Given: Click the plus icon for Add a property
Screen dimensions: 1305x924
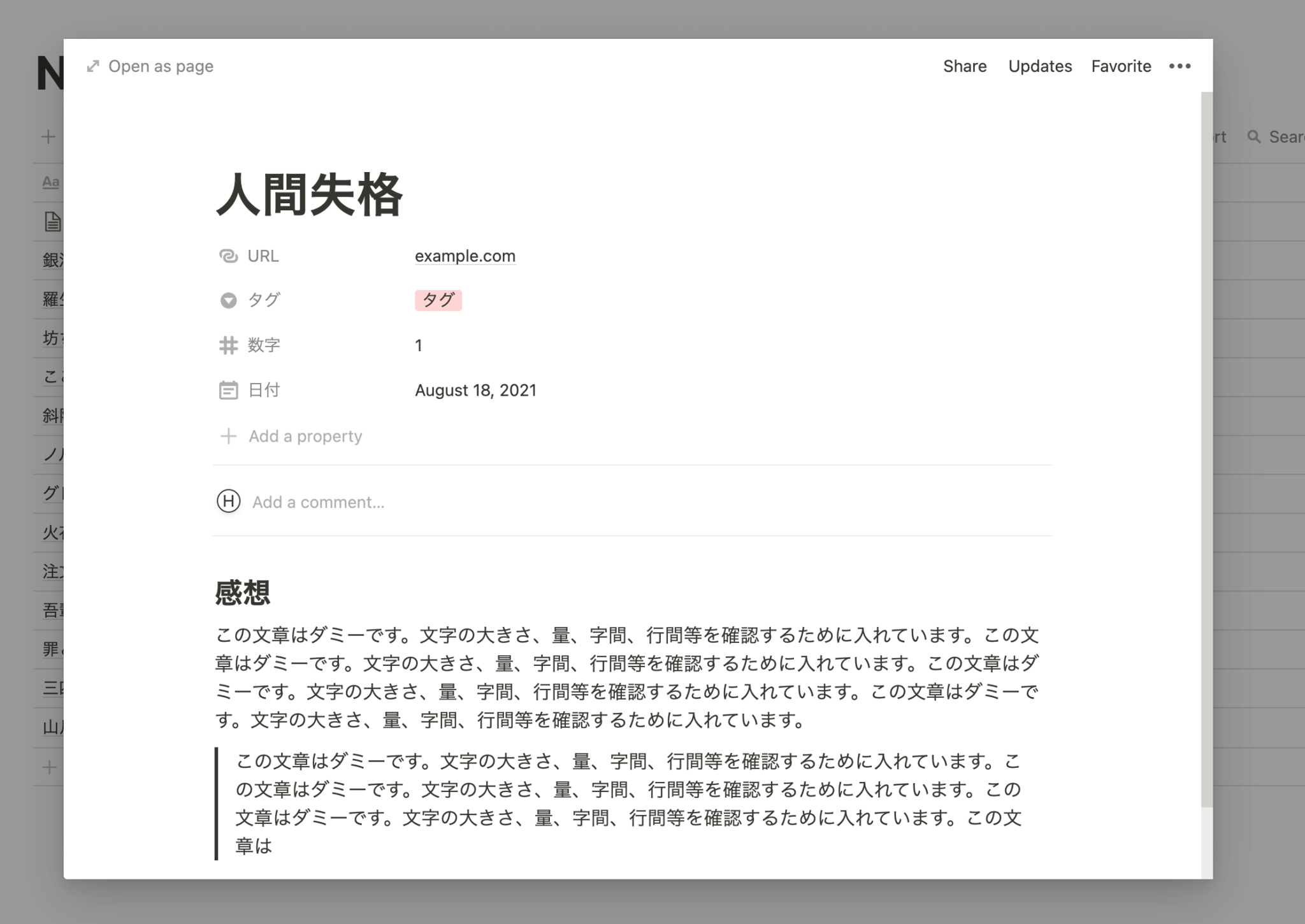Looking at the screenshot, I should point(228,436).
